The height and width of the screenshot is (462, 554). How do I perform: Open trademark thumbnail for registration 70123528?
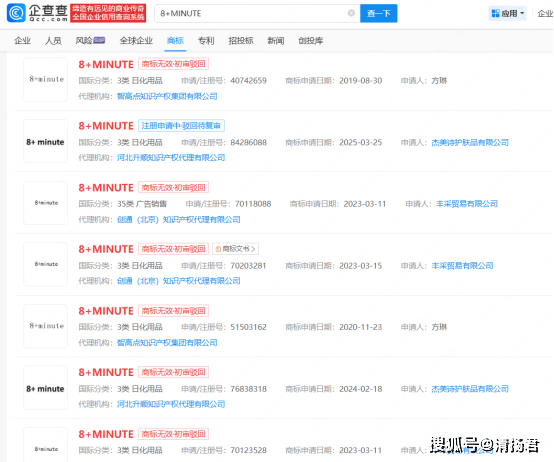46,445
